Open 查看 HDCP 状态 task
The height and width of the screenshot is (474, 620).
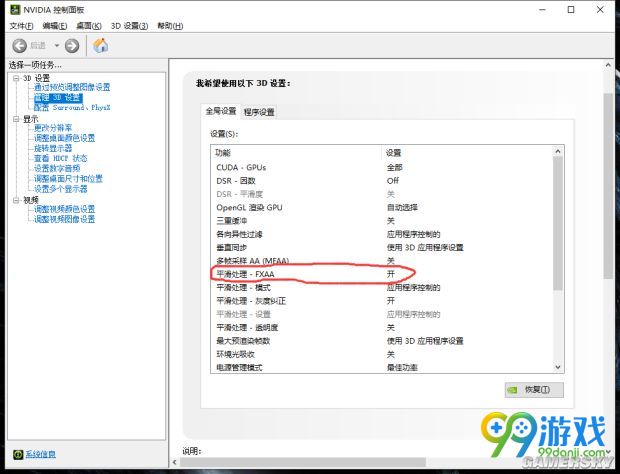click(x=60, y=158)
